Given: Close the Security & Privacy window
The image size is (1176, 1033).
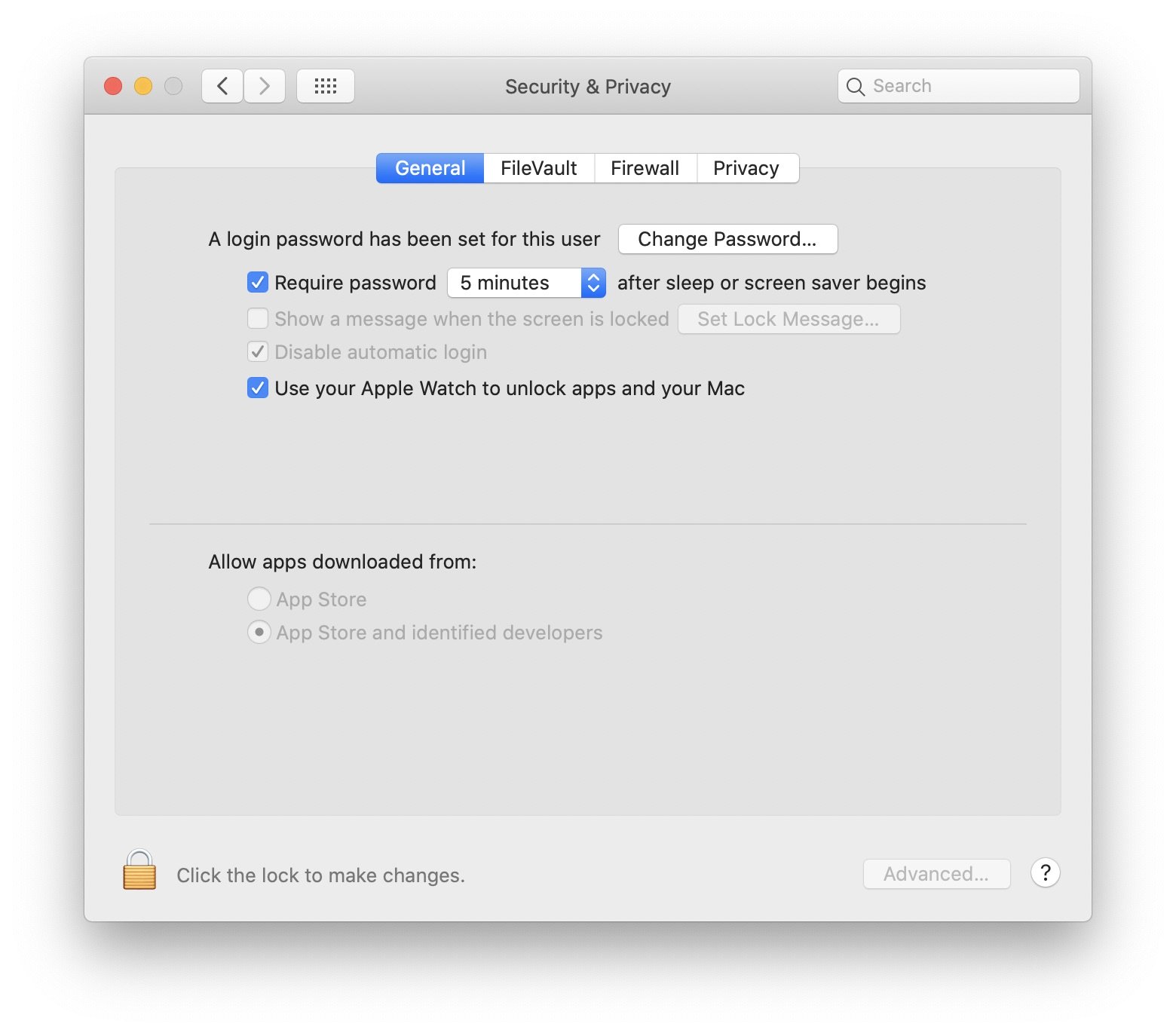Looking at the screenshot, I should (113, 86).
